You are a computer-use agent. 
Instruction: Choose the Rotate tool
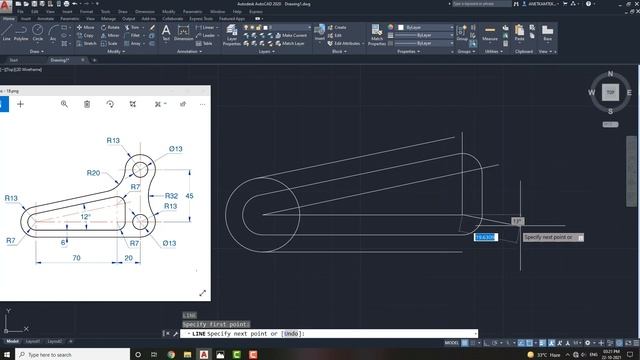pos(110,27)
